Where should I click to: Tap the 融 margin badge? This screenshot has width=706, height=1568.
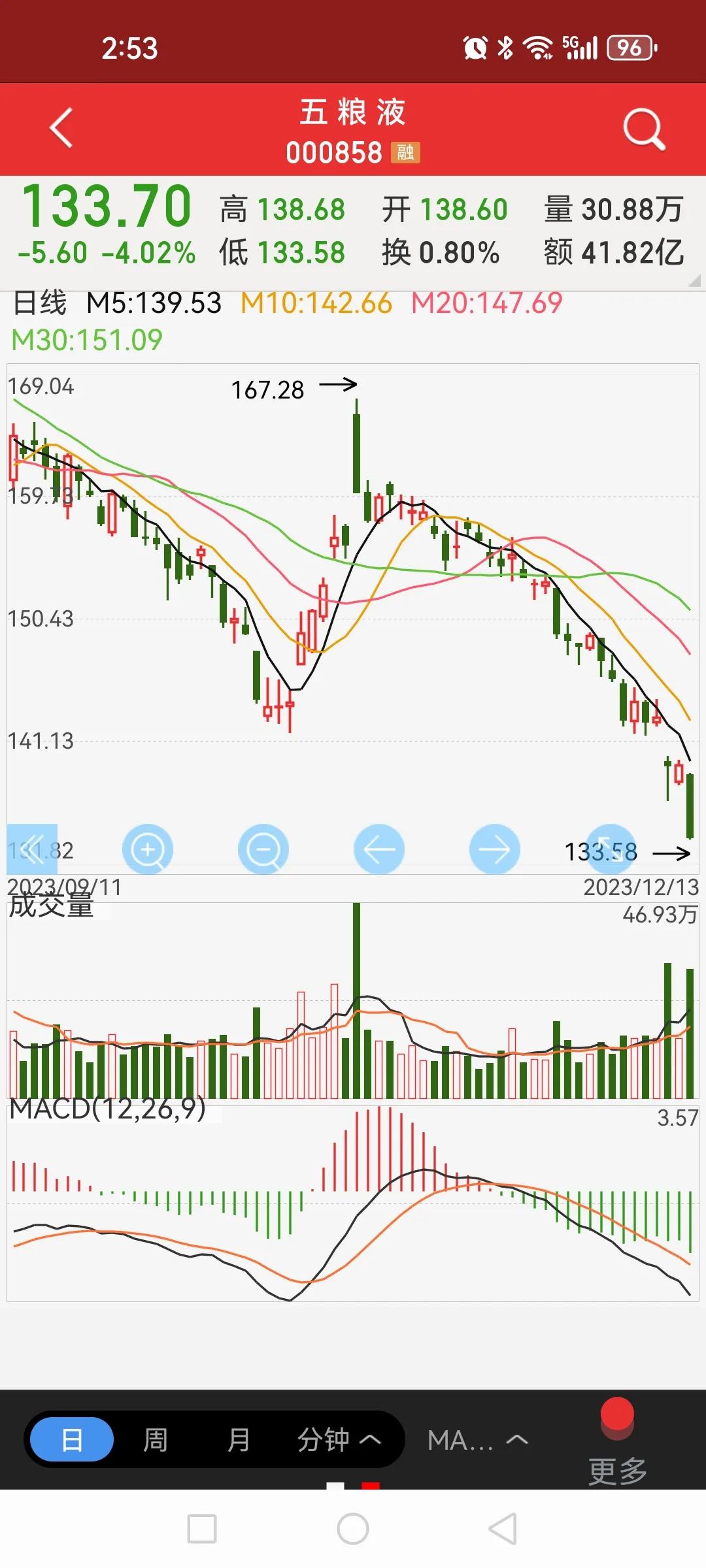tap(405, 153)
